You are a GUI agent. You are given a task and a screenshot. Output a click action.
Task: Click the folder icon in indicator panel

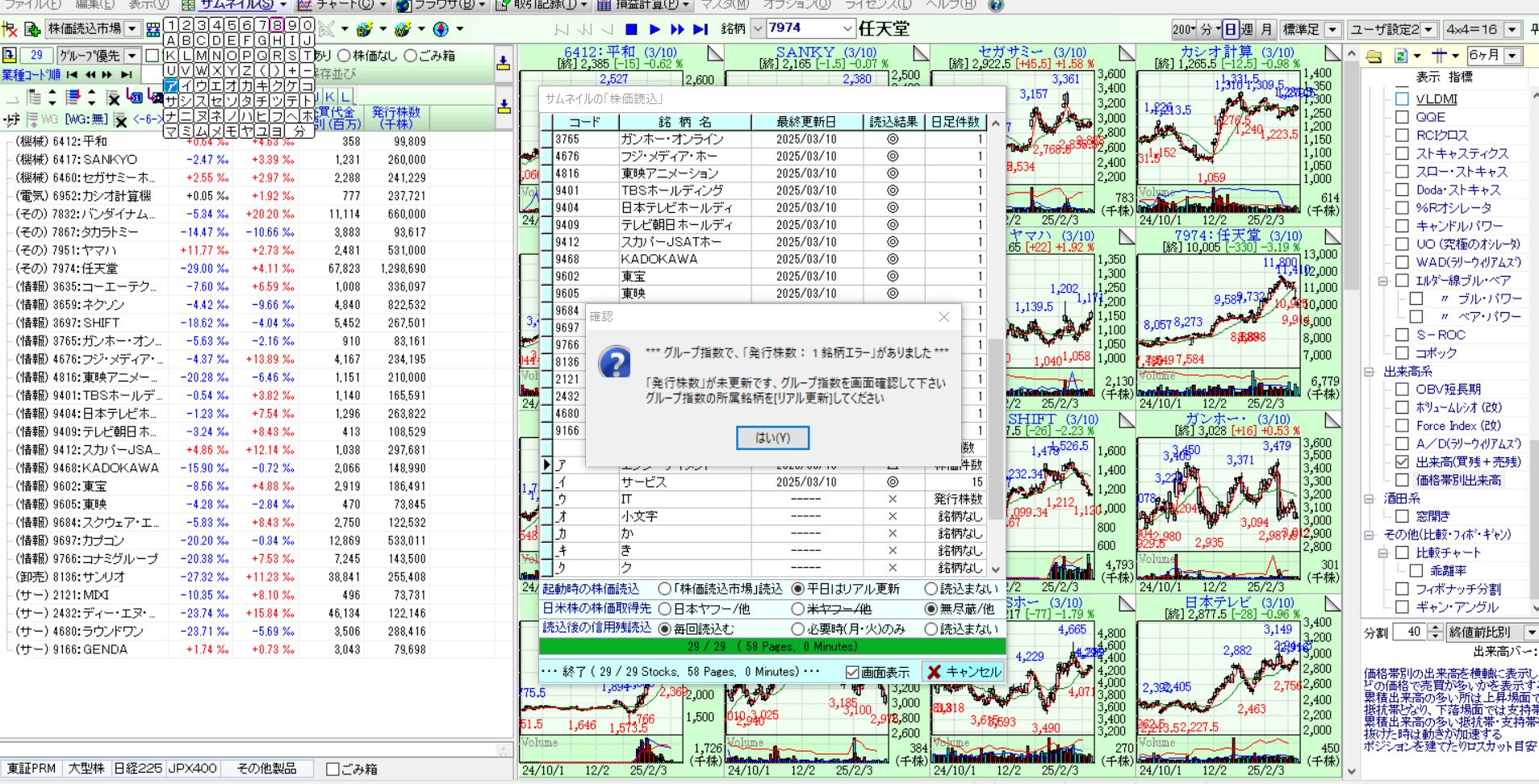click(1374, 56)
